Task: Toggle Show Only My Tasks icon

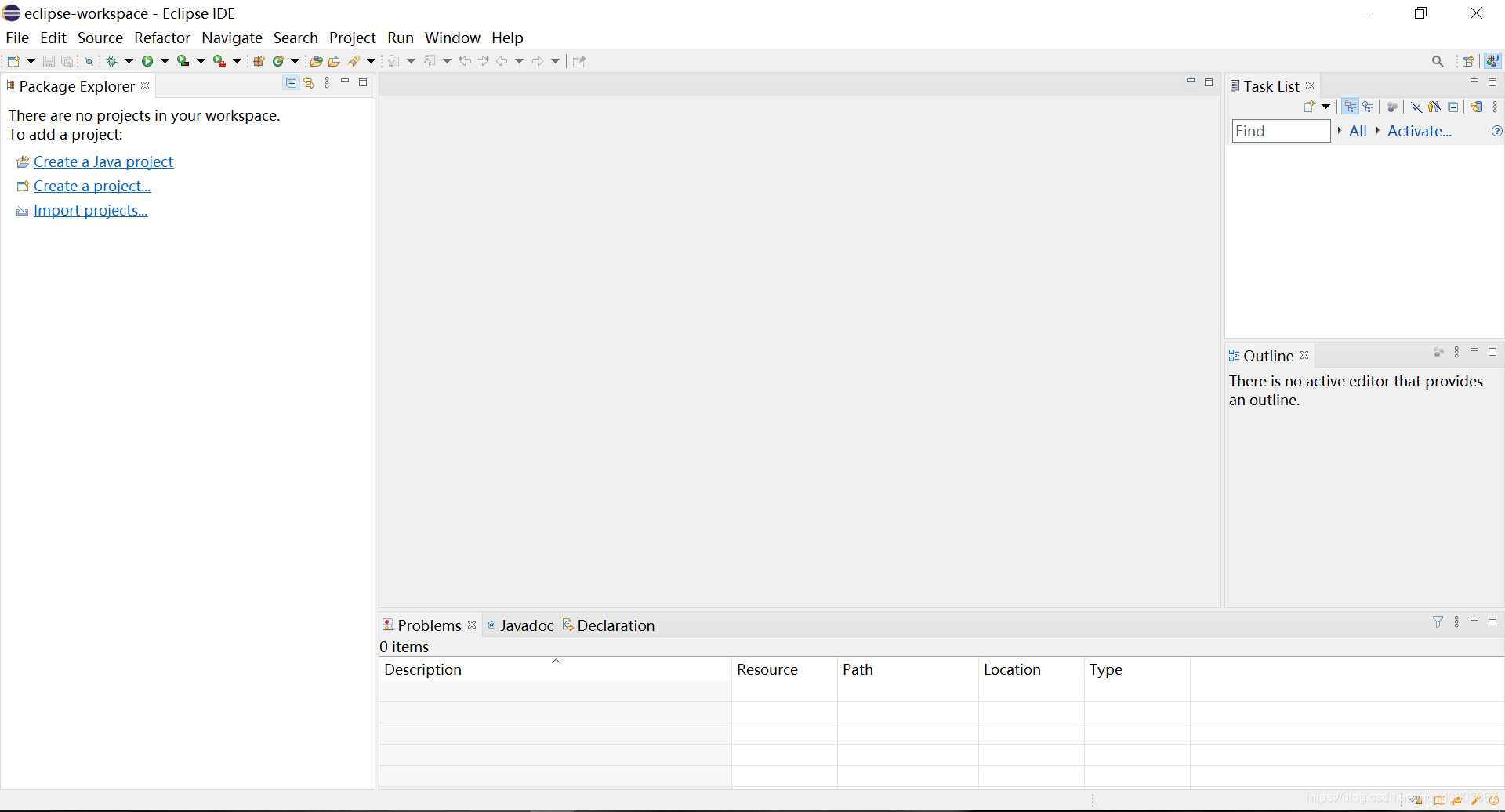Action: (x=1434, y=107)
